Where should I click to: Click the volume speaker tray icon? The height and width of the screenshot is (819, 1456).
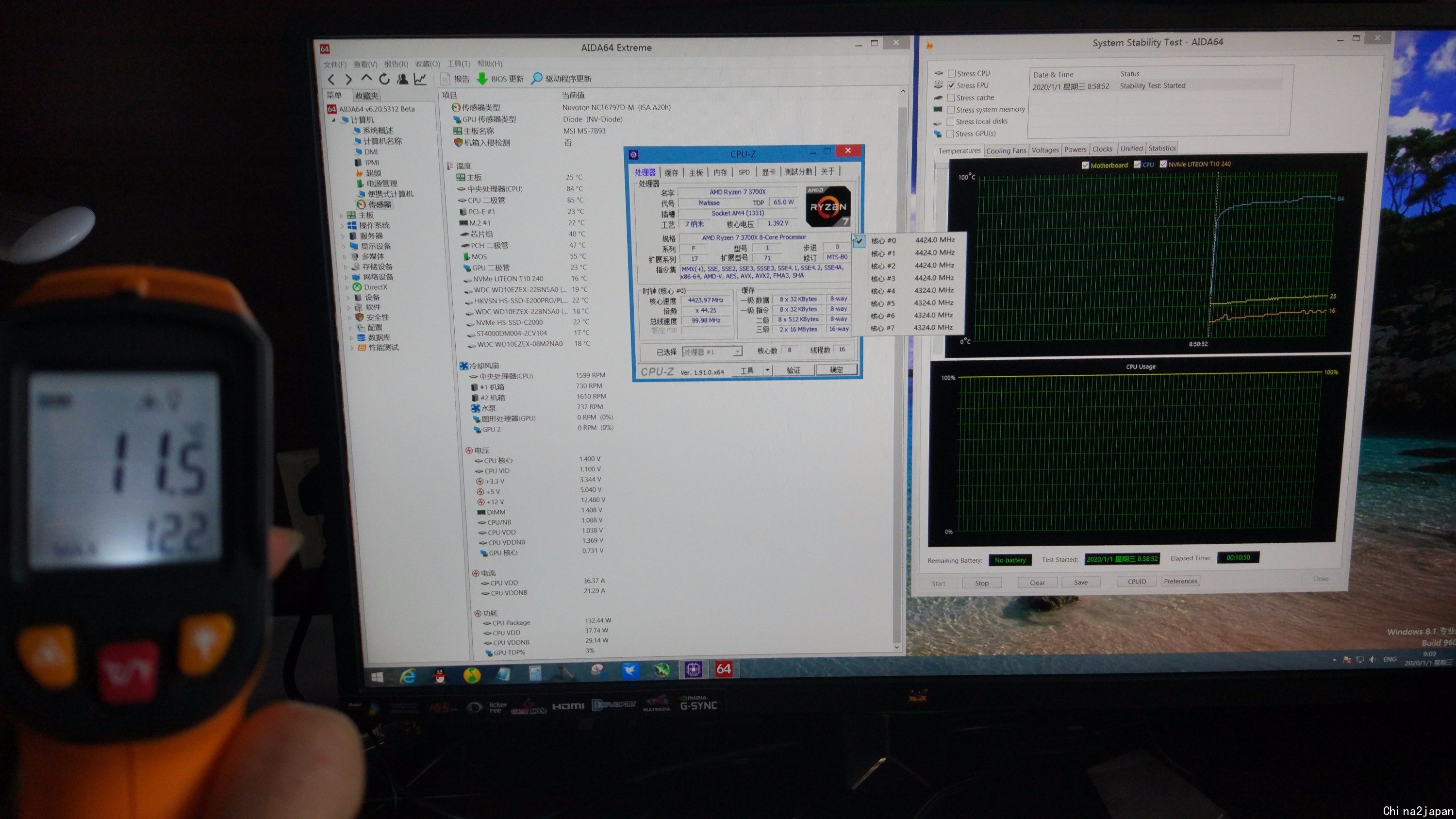tap(1373, 660)
